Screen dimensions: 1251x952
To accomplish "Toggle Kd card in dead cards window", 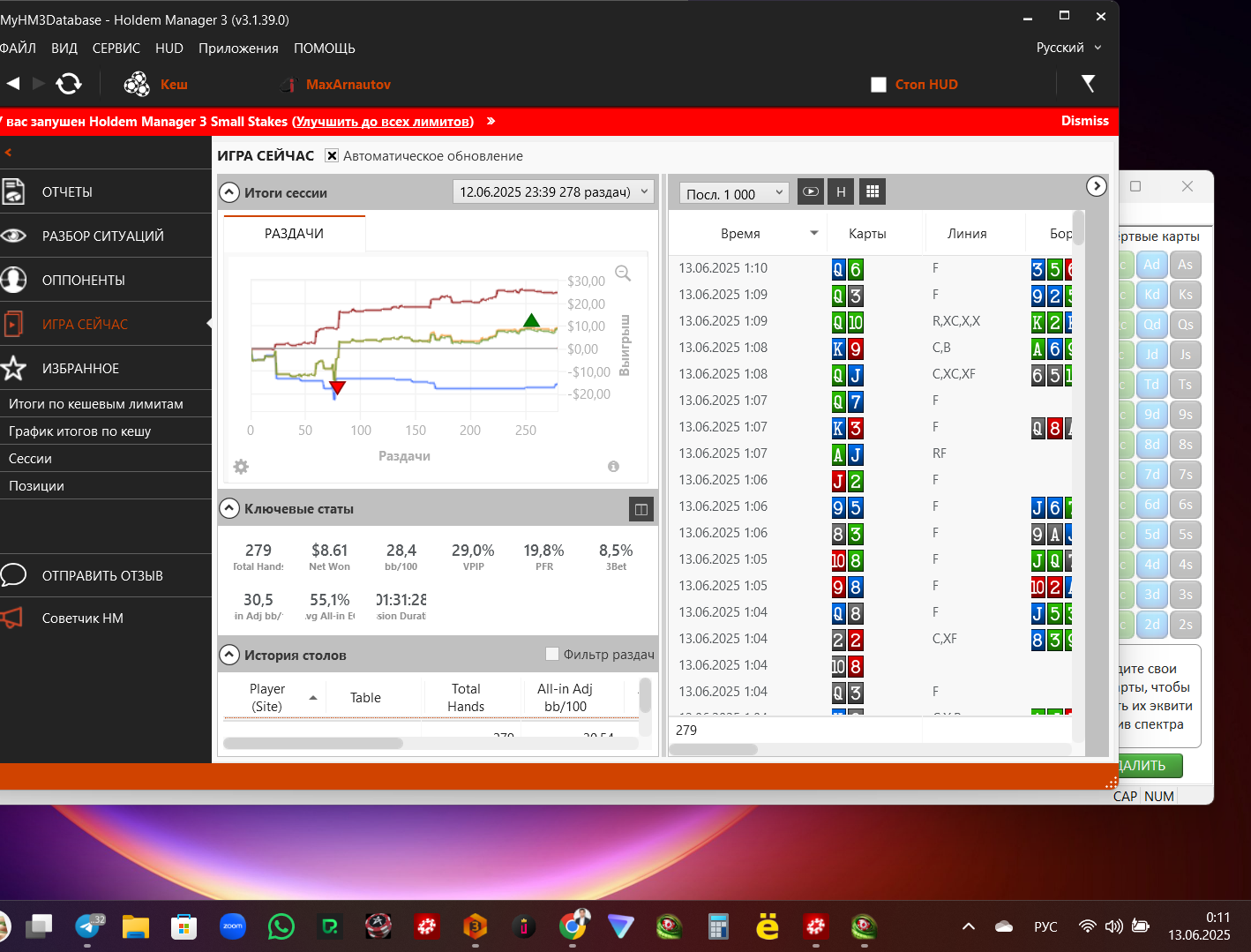I will [1151, 295].
